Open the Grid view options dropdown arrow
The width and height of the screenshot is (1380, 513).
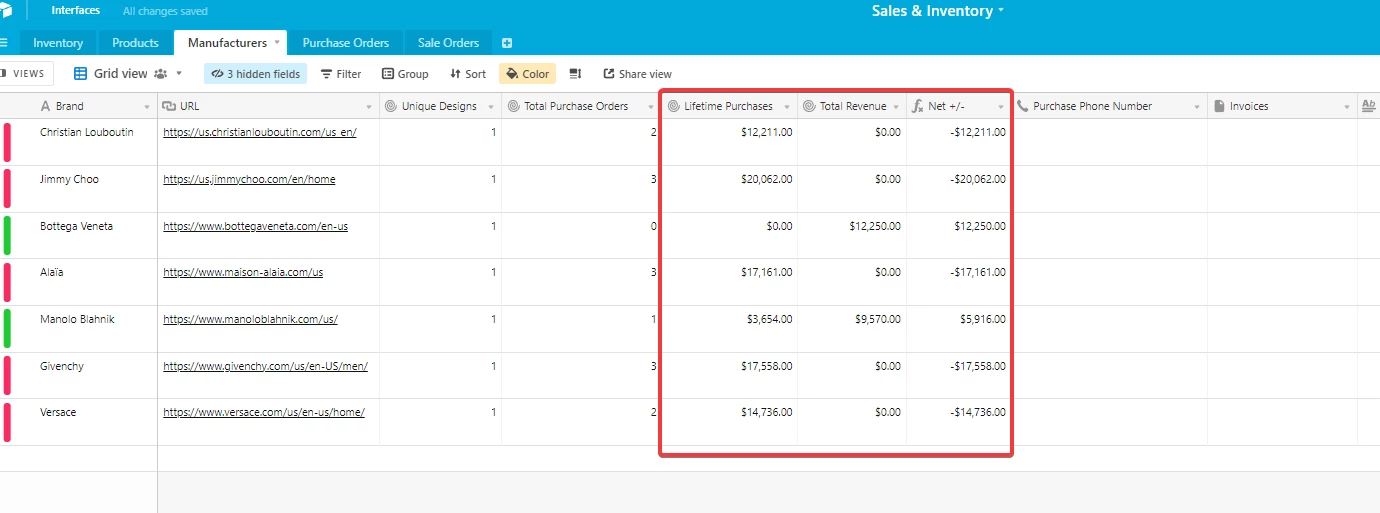179,74
